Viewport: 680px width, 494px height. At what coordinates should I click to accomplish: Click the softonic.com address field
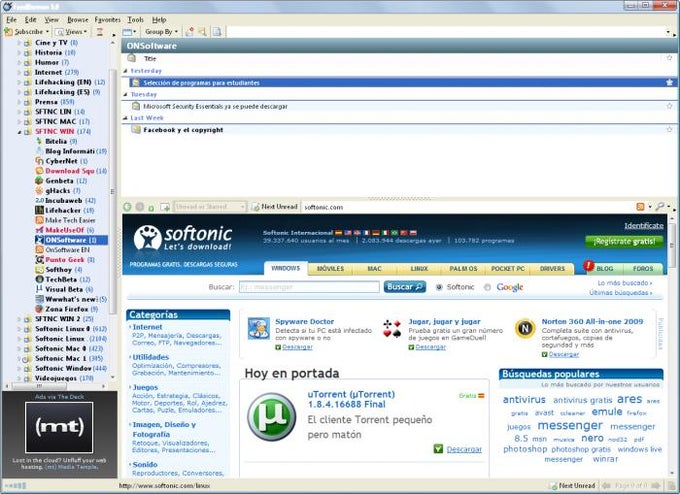467,207
